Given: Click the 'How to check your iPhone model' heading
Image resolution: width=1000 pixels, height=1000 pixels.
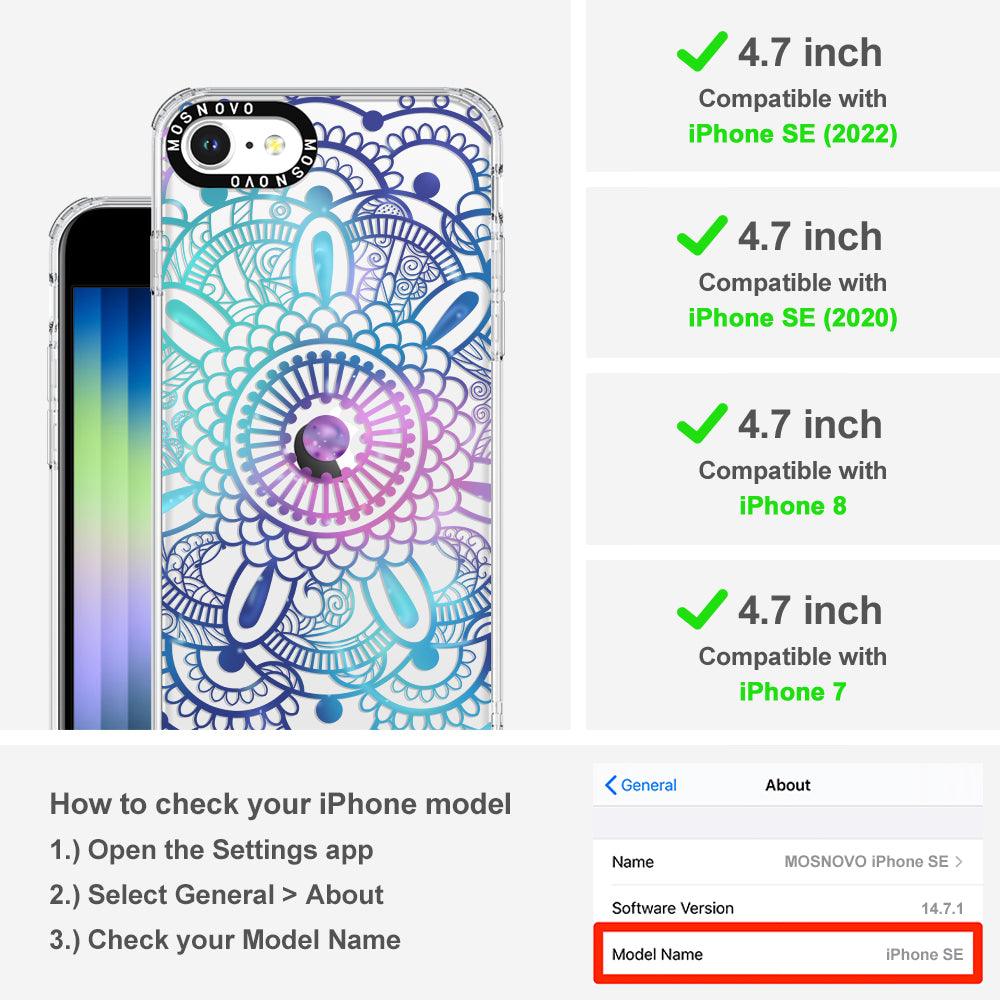Looking at the screenshot, I should [x=281, y=804].
